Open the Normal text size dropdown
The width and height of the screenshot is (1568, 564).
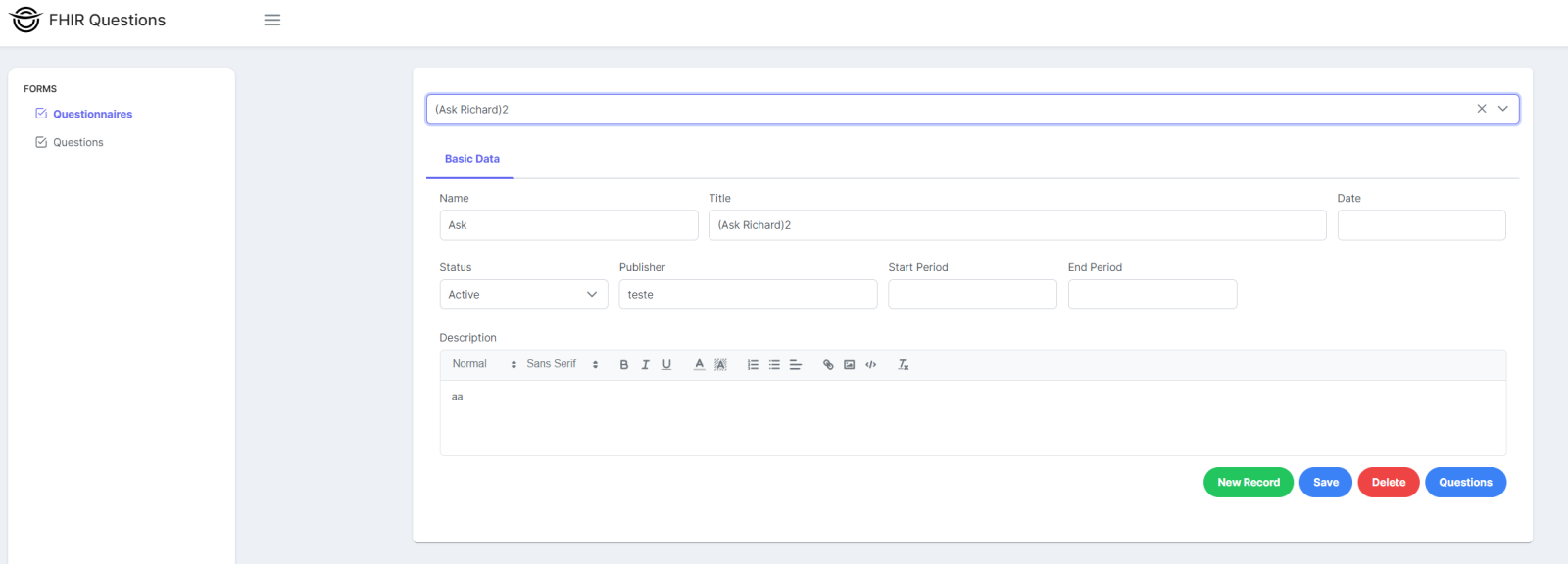(x=484, y=364)
